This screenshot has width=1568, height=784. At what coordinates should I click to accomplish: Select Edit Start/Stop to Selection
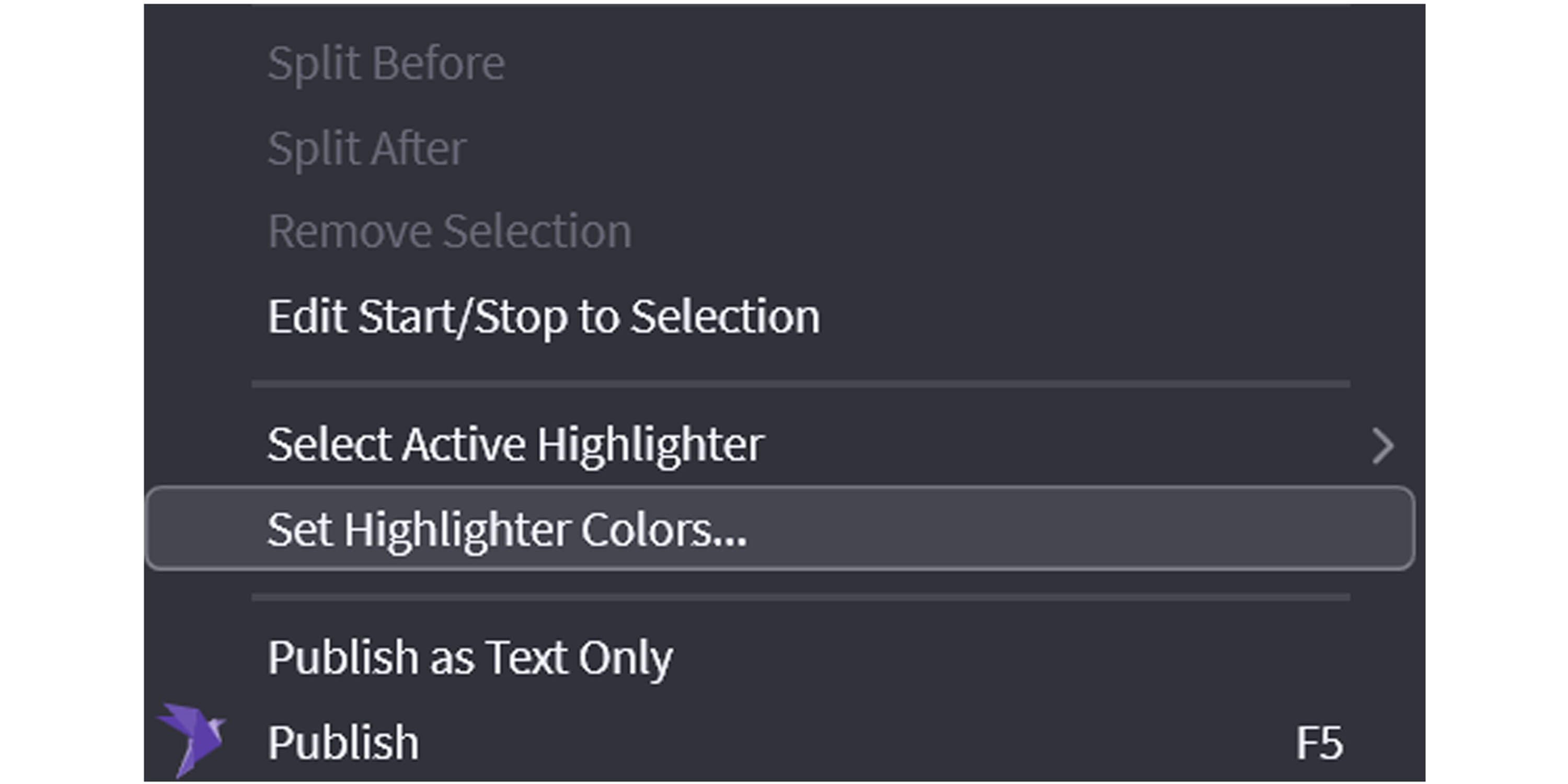543,317
